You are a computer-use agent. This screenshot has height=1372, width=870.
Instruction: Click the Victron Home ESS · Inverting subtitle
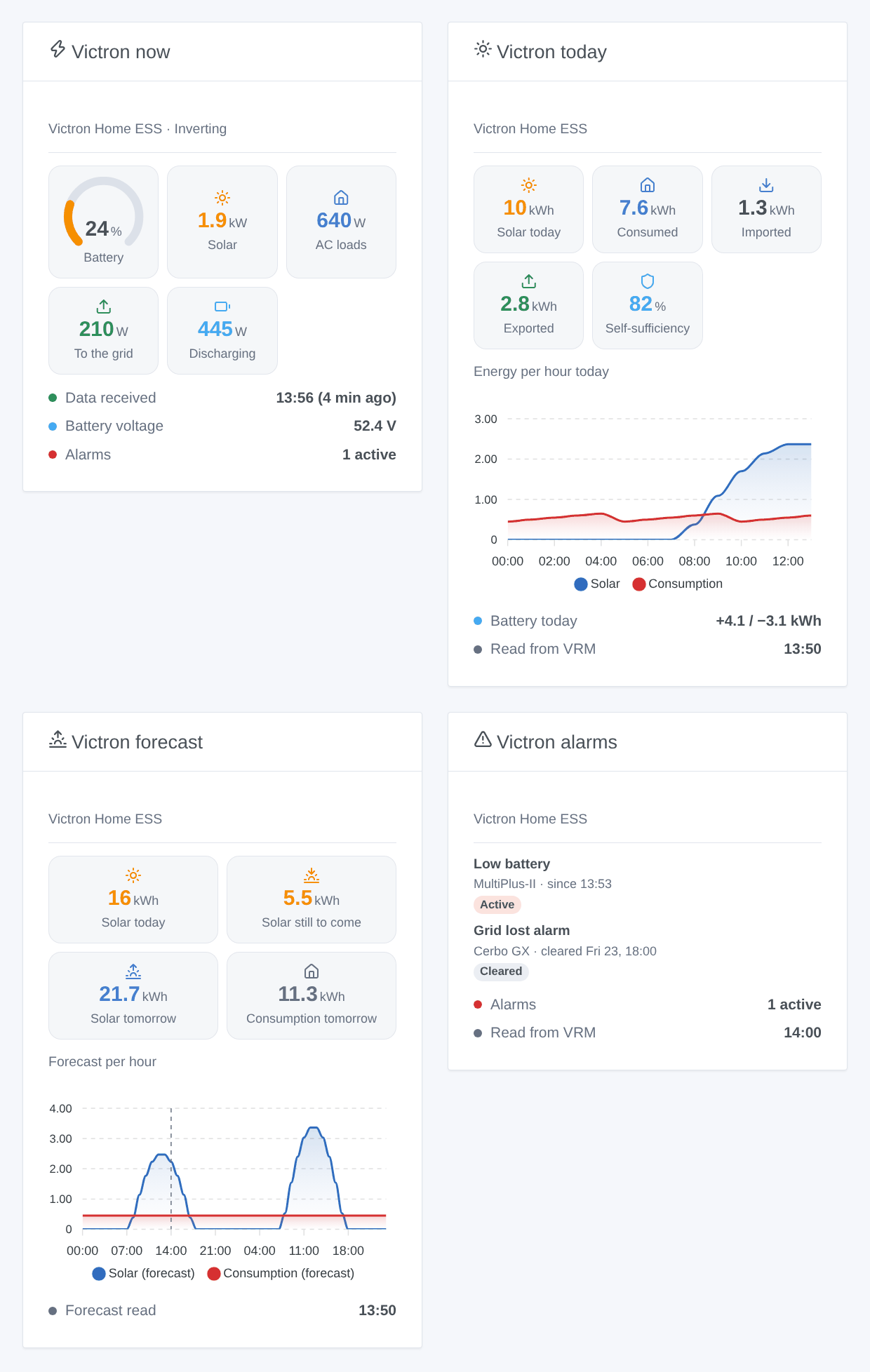click(138, 129)
